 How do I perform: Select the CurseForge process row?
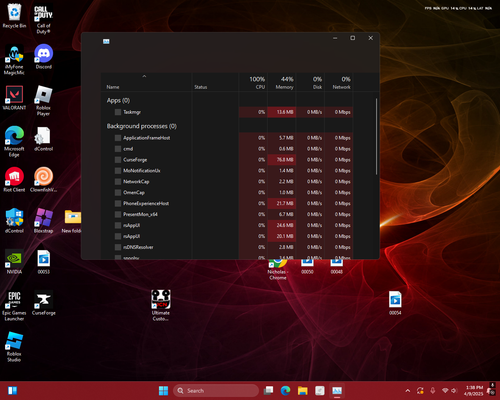pos(227,160)
